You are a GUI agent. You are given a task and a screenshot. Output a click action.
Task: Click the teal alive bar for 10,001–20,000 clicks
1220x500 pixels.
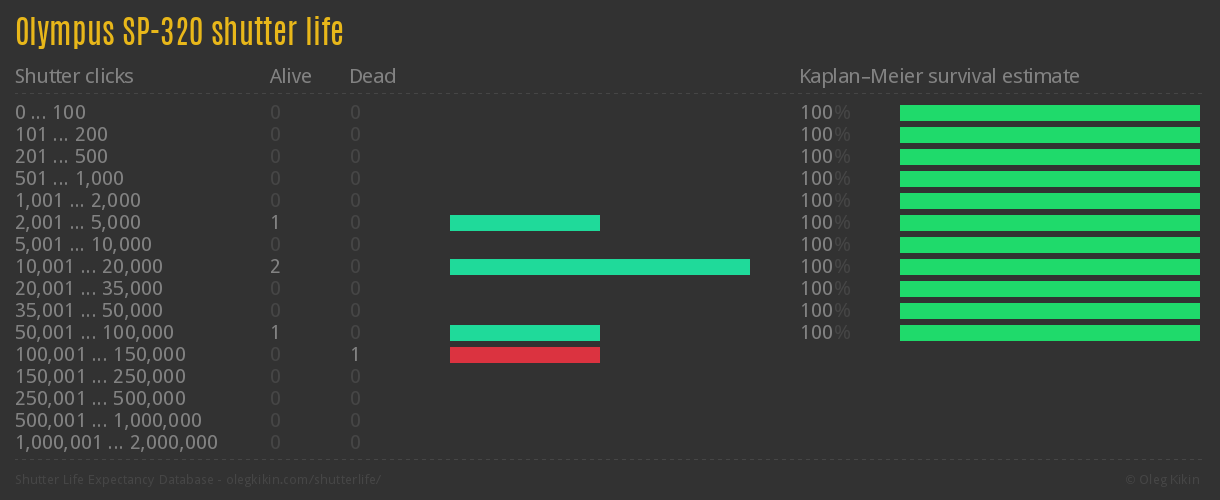pyautogui.click(x=600, y=267)
